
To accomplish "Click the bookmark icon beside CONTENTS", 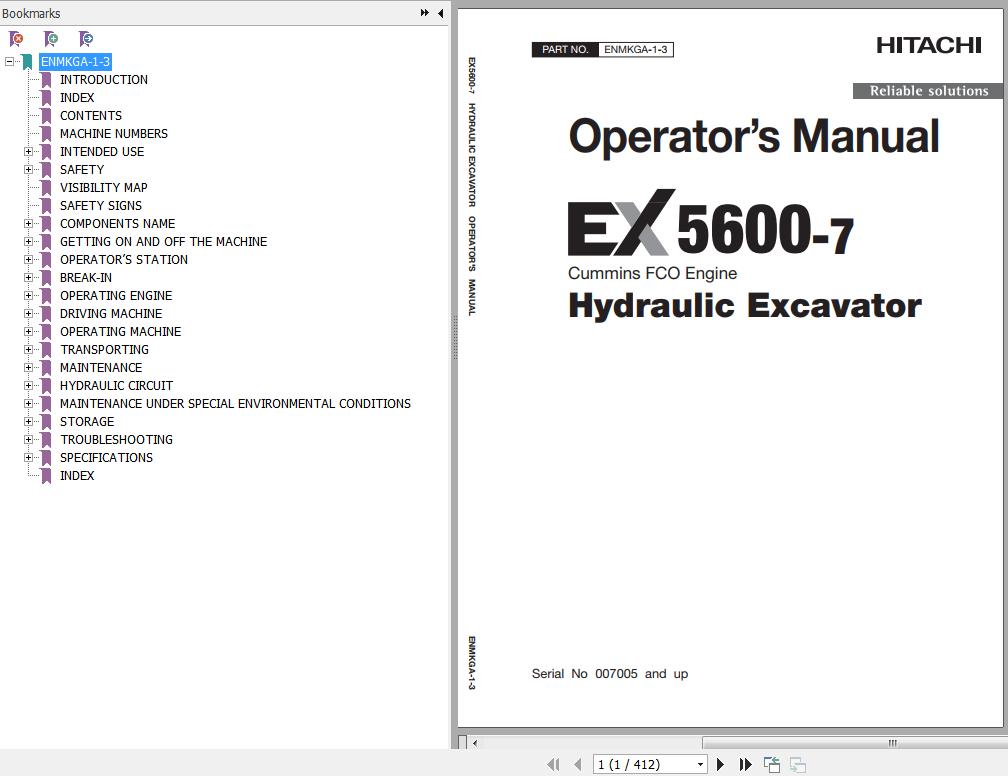I will point(46,116).
